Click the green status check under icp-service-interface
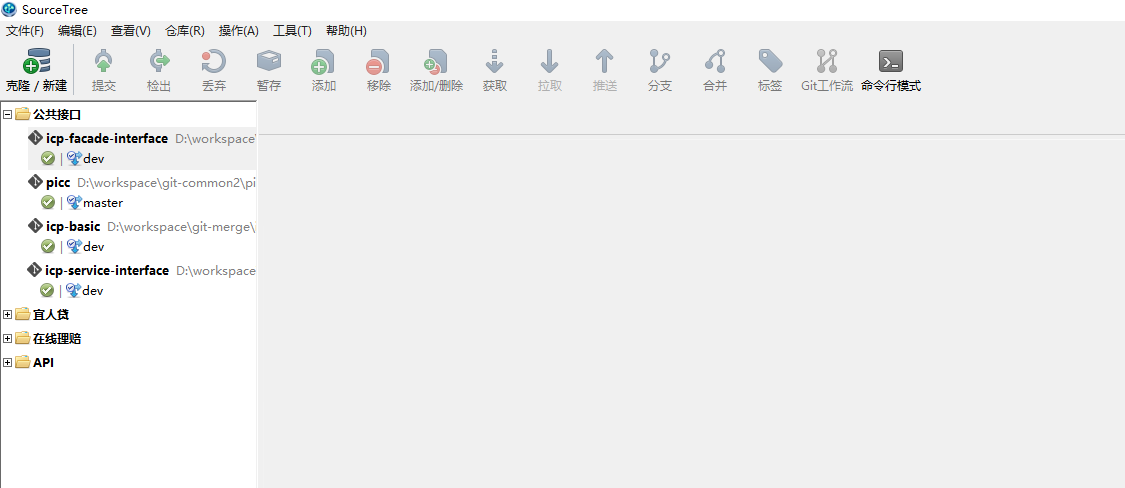 [48, 291]
